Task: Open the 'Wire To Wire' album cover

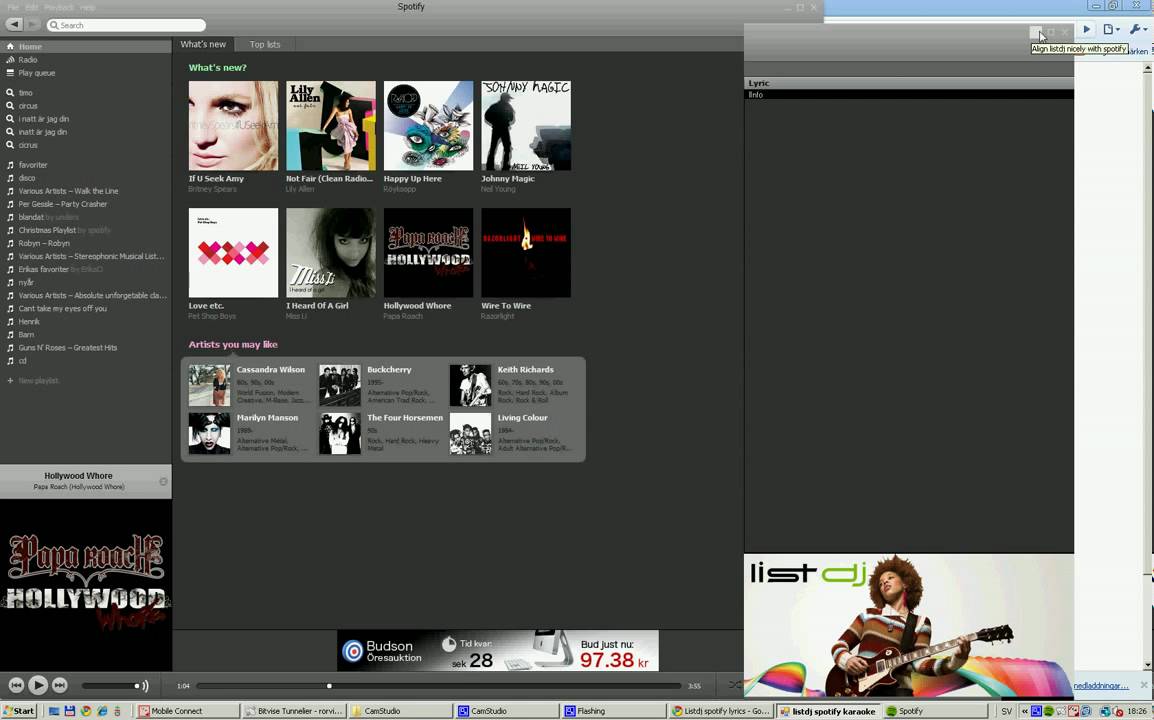Action: point(525,253)
